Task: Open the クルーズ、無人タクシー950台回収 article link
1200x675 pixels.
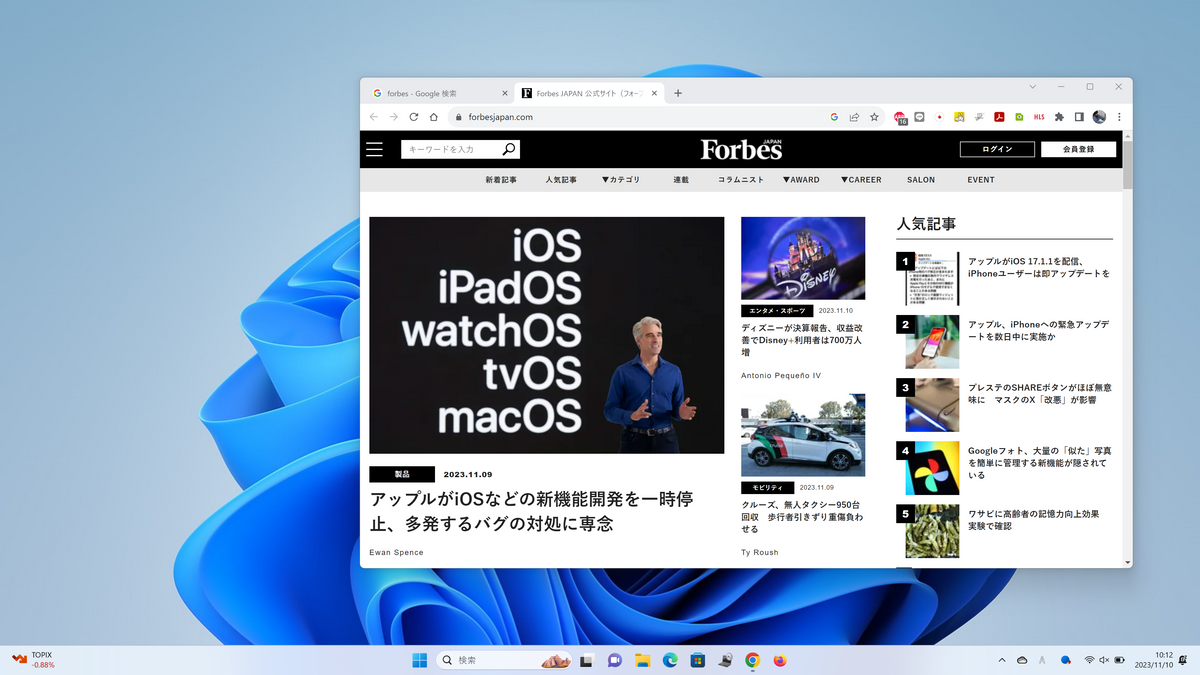Action: (802, 517)
